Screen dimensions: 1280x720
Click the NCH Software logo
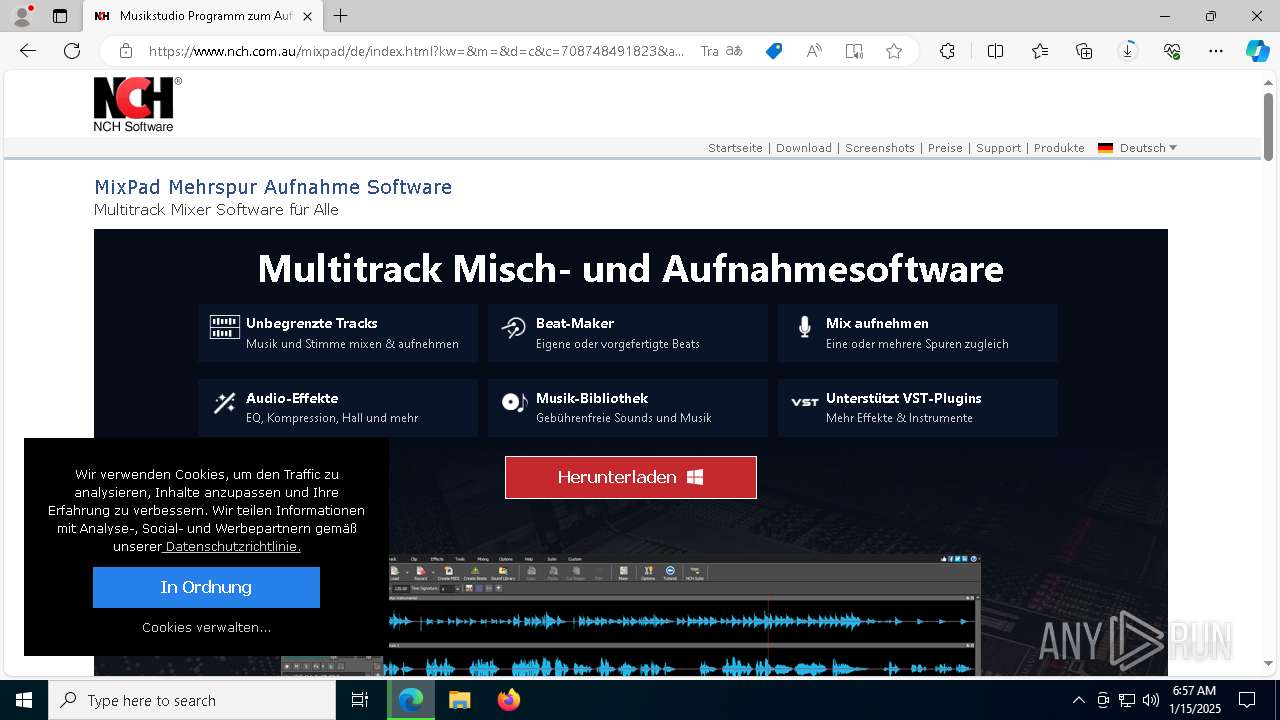pos(137,104)
